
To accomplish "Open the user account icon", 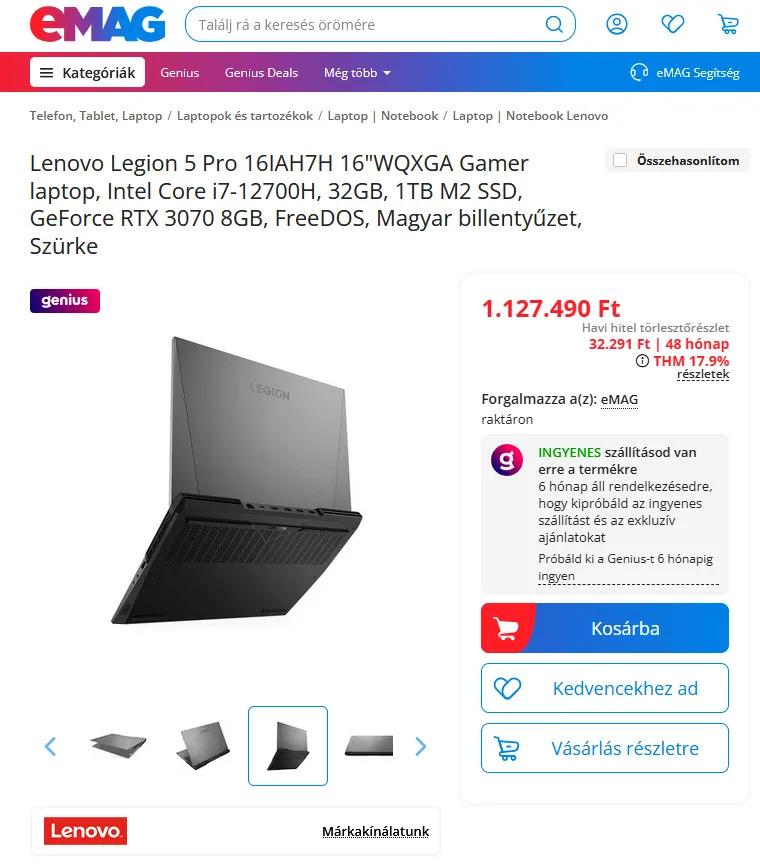I will coord(617,24).
